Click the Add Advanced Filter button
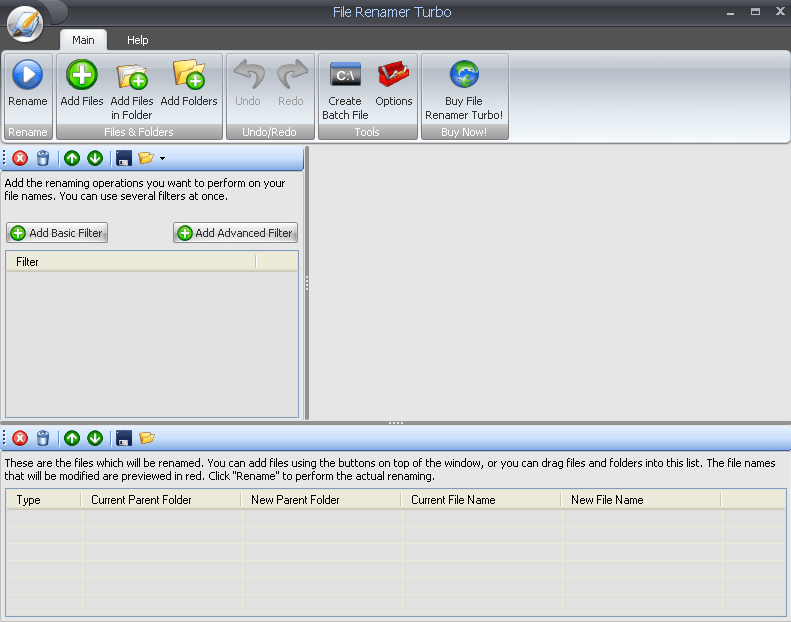Screen dimensions: 791x622 click(236, 233)
